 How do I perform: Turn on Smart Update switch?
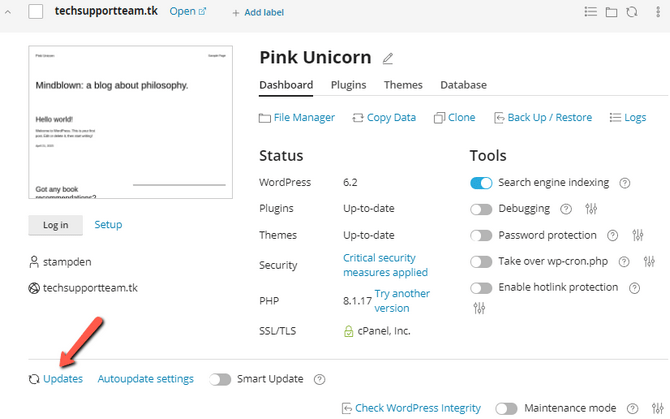tap(220, 379)
